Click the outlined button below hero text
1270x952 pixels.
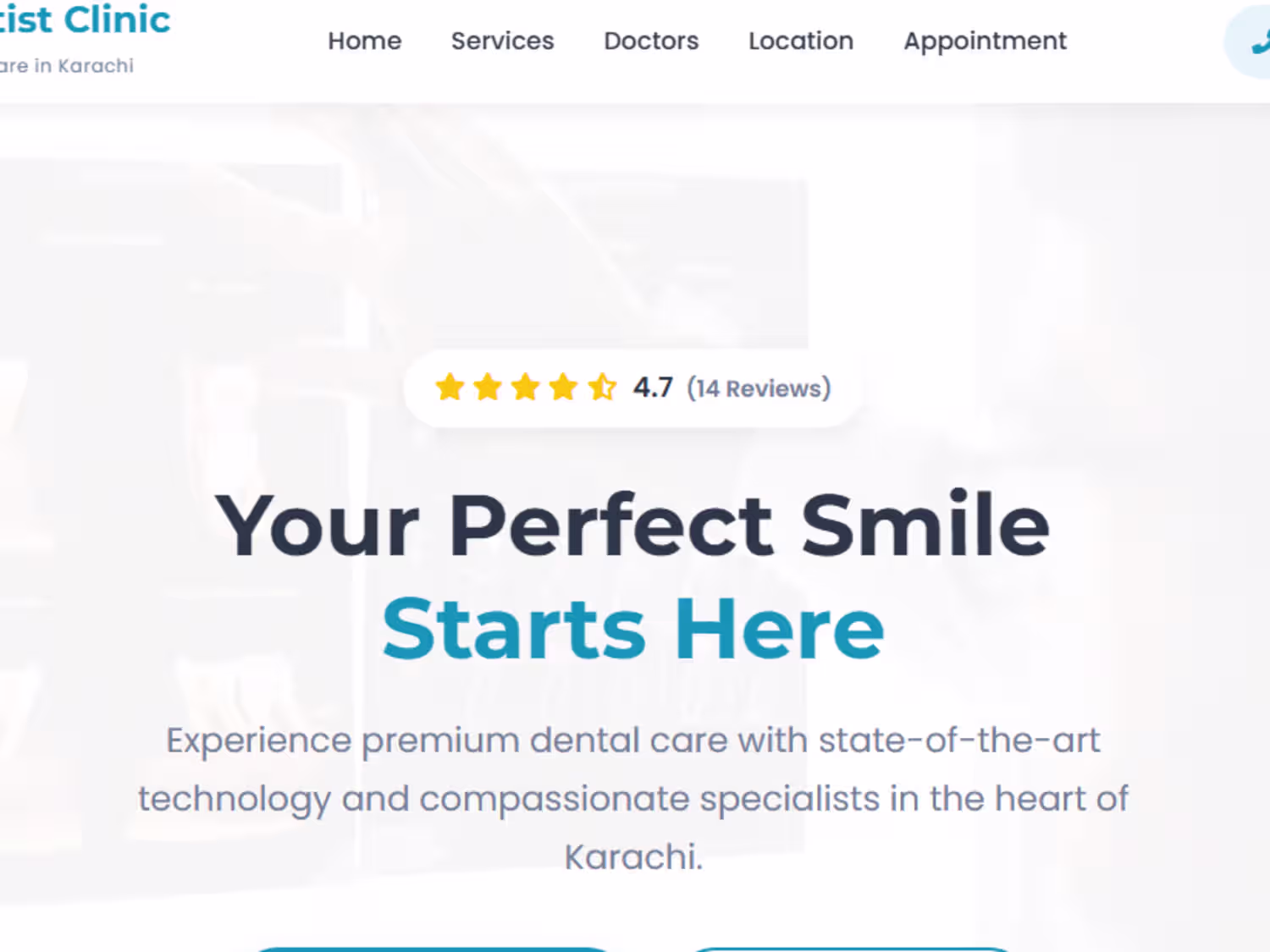point(852,949)
